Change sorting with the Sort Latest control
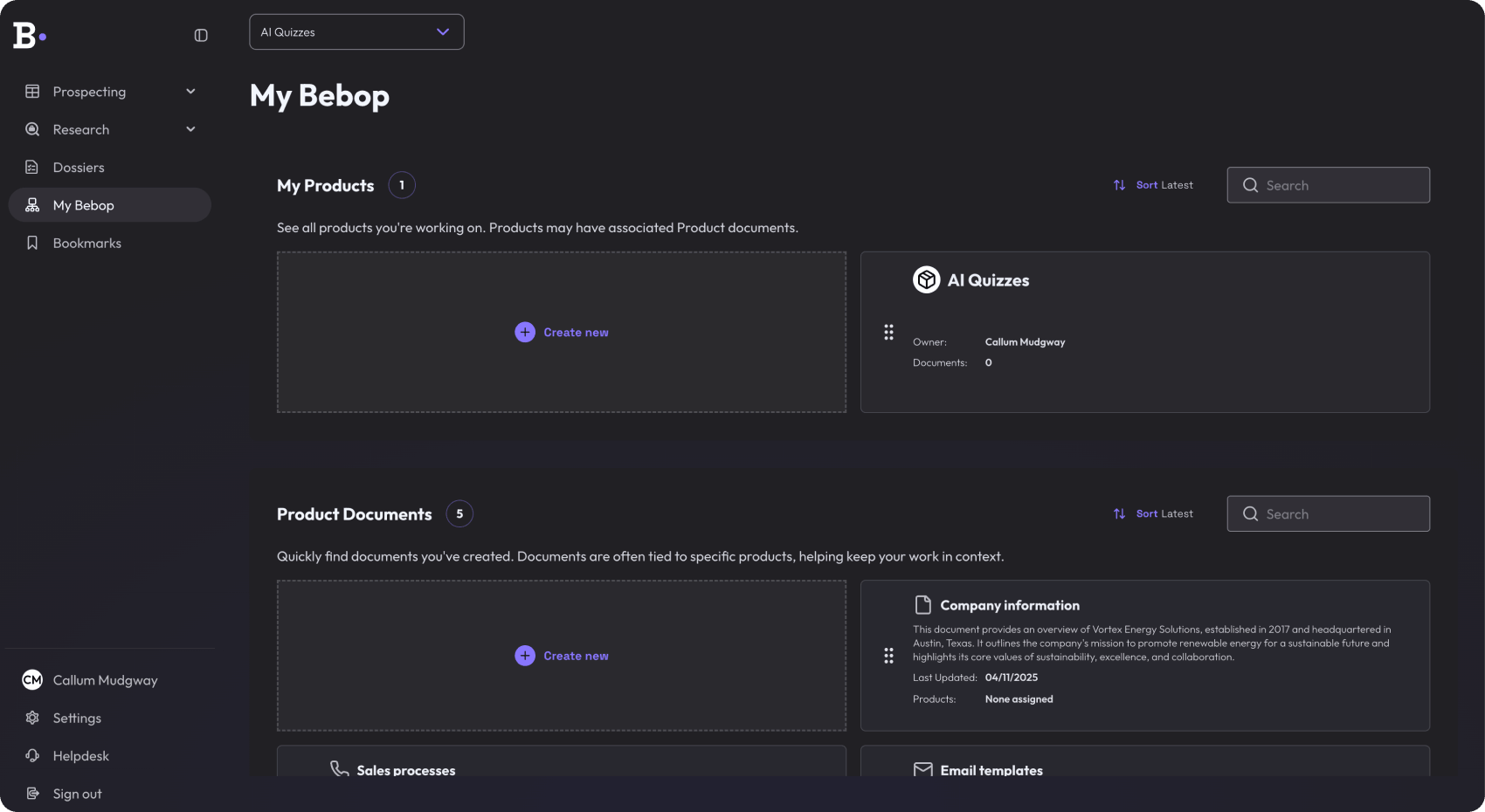This screenshot has height=812, width=1485. point(1153,184)
